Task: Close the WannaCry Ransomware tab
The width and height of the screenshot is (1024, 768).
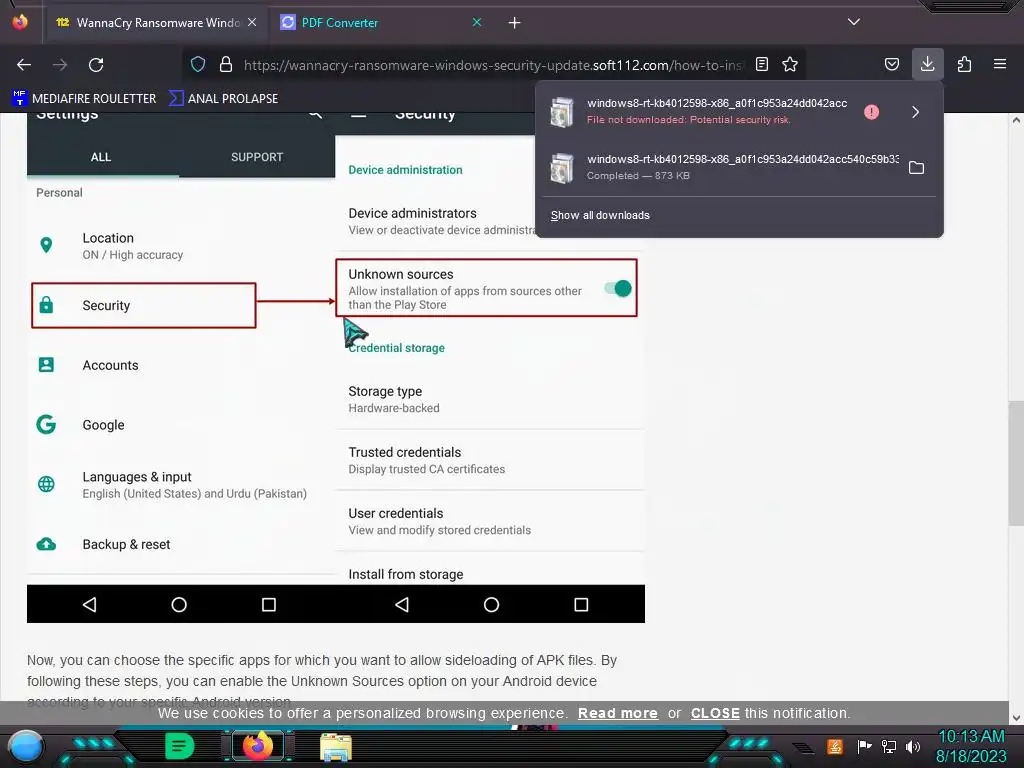Action: (x=252, y=22)
